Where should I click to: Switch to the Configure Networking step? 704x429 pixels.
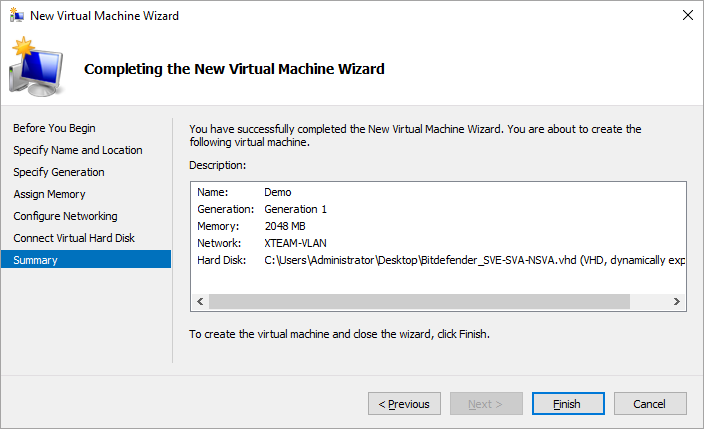[x=65, y=216]
